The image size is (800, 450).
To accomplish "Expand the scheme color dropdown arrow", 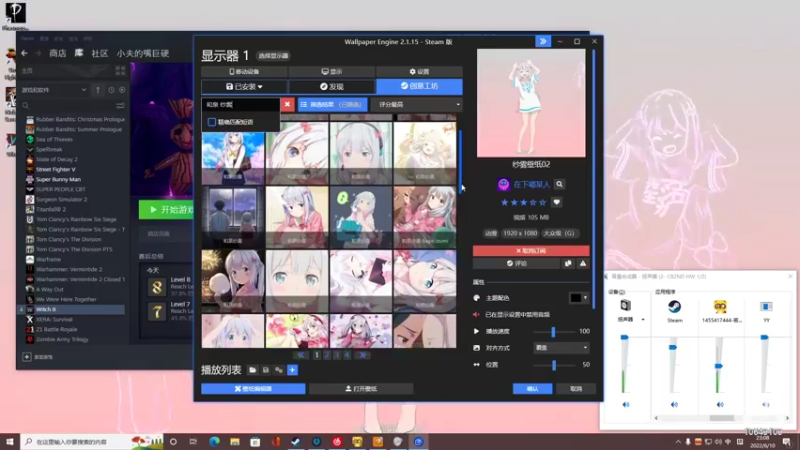I will 585,298.
